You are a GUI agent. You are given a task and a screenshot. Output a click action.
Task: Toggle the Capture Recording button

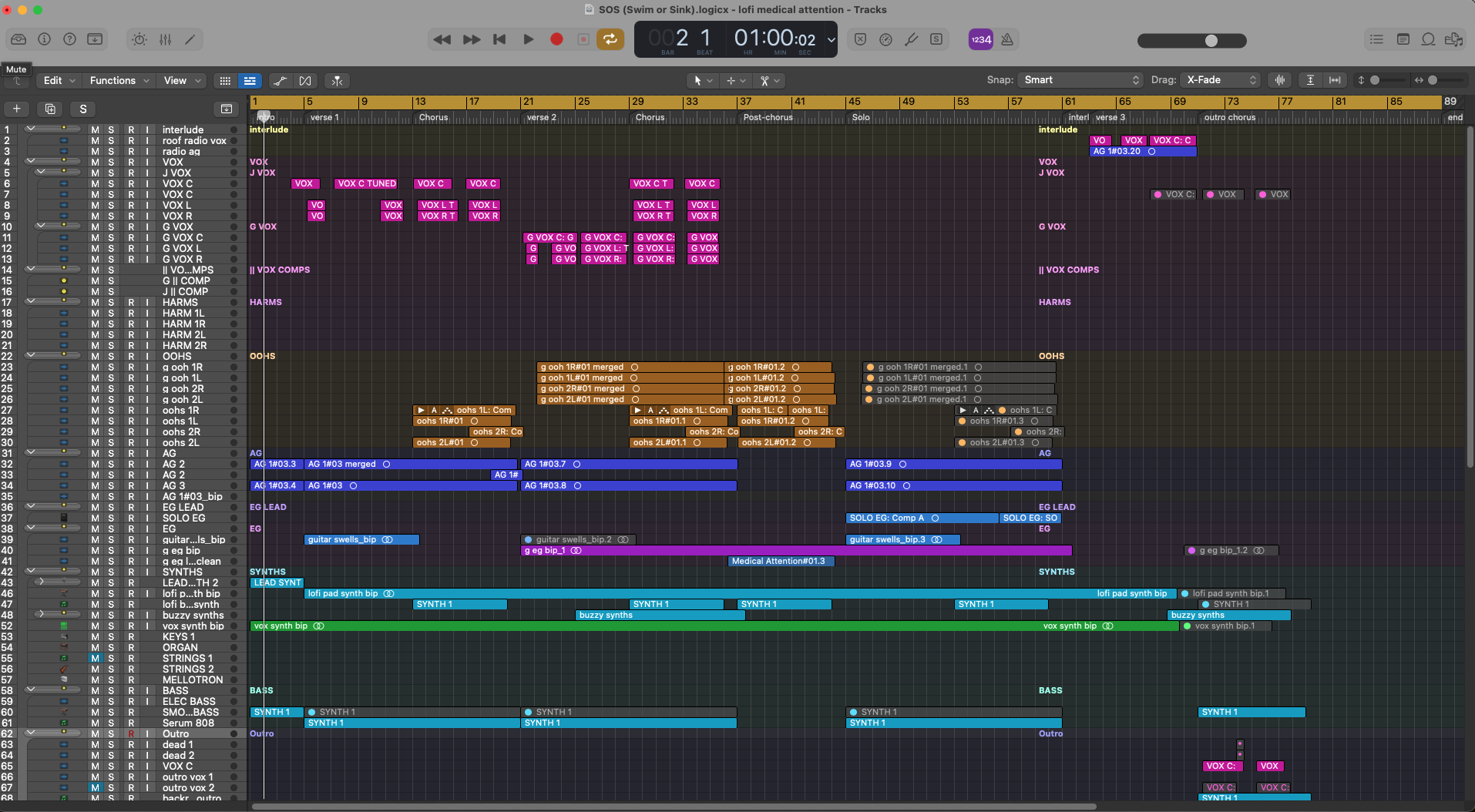tap(583, 39)
